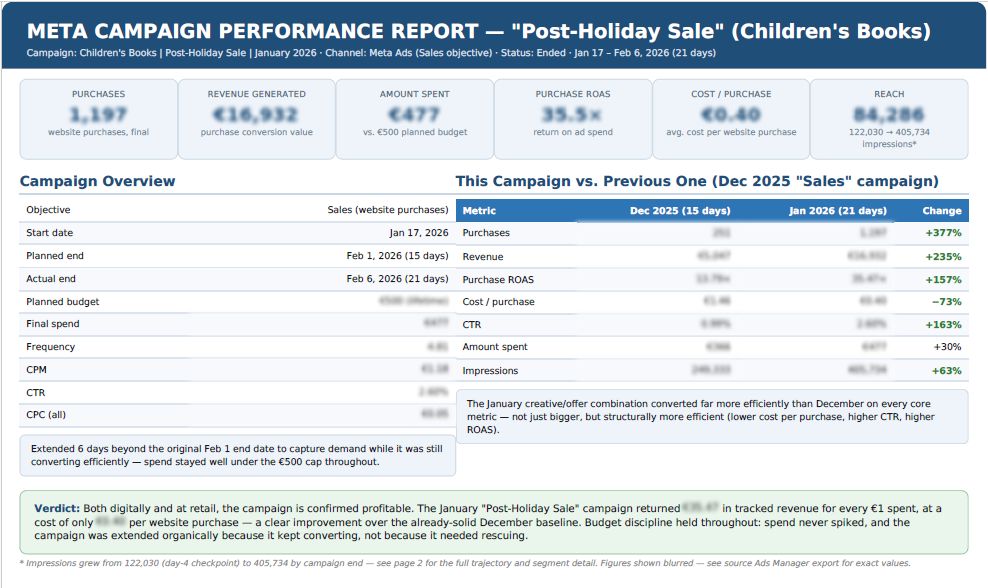Select the value "Feb 6, 2026 (21 days)"

coord(398,279)
